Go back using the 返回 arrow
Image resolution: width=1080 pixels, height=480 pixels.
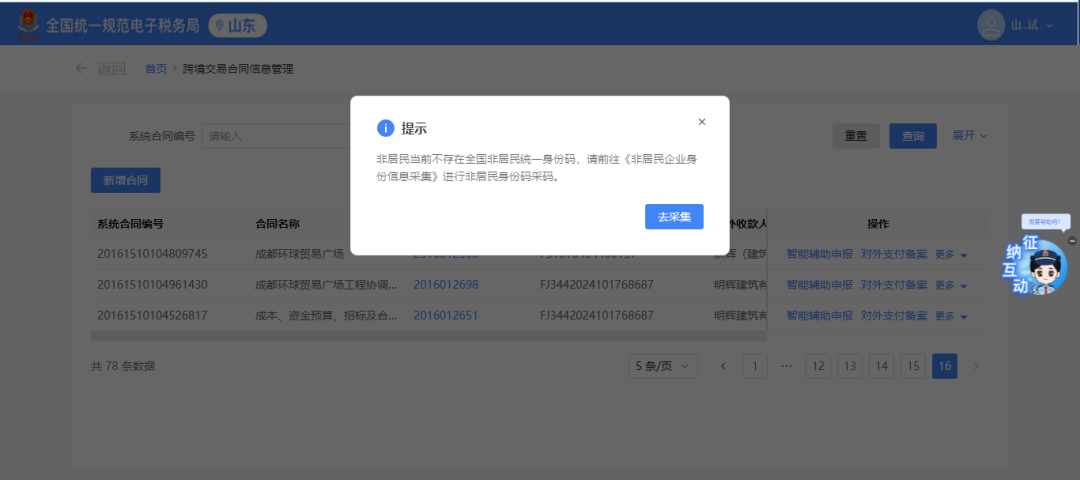[x=101, y=68]
